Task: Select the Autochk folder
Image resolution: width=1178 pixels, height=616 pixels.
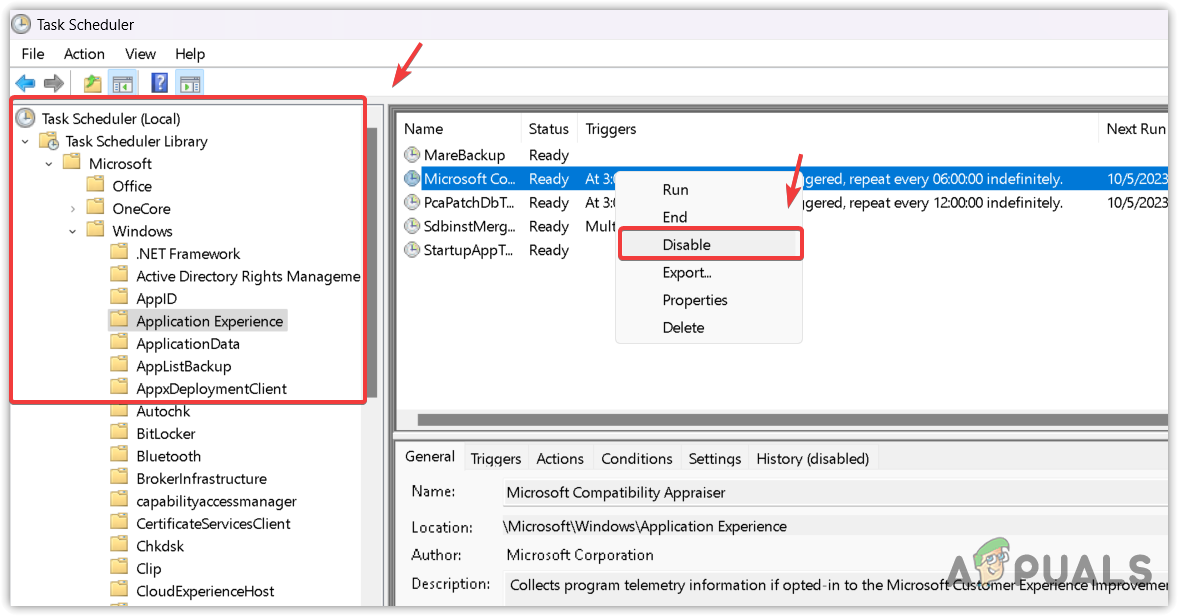Action: click(163, 412)
